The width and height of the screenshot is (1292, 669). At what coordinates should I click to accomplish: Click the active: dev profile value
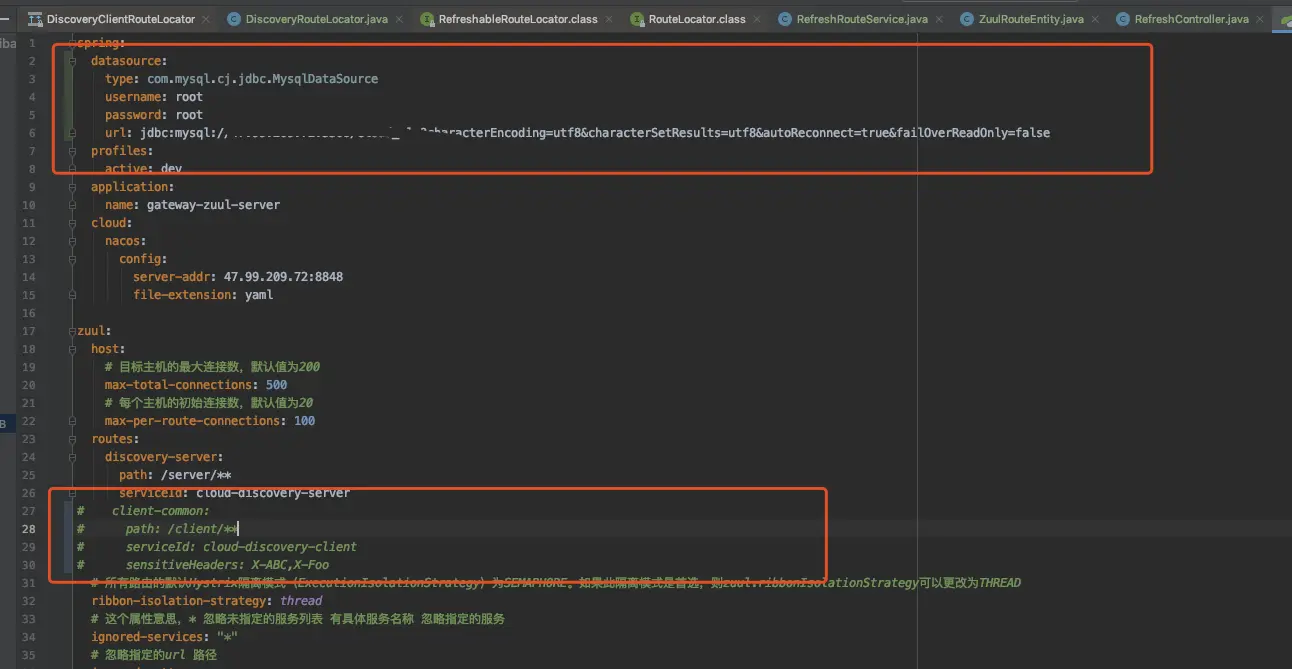tap(171, 169)
